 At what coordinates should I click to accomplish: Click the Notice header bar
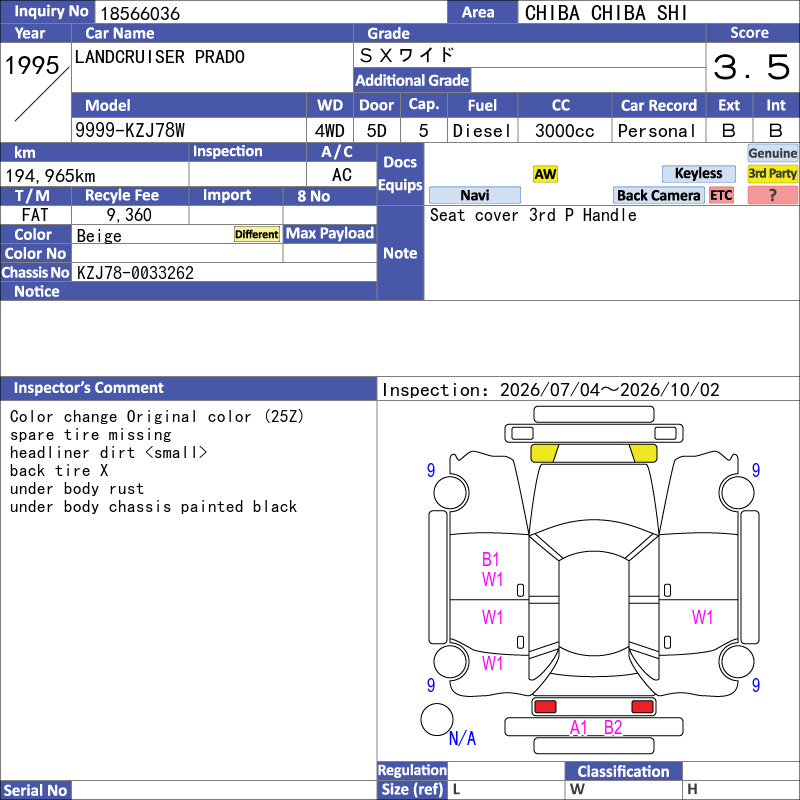coord(188,291)
